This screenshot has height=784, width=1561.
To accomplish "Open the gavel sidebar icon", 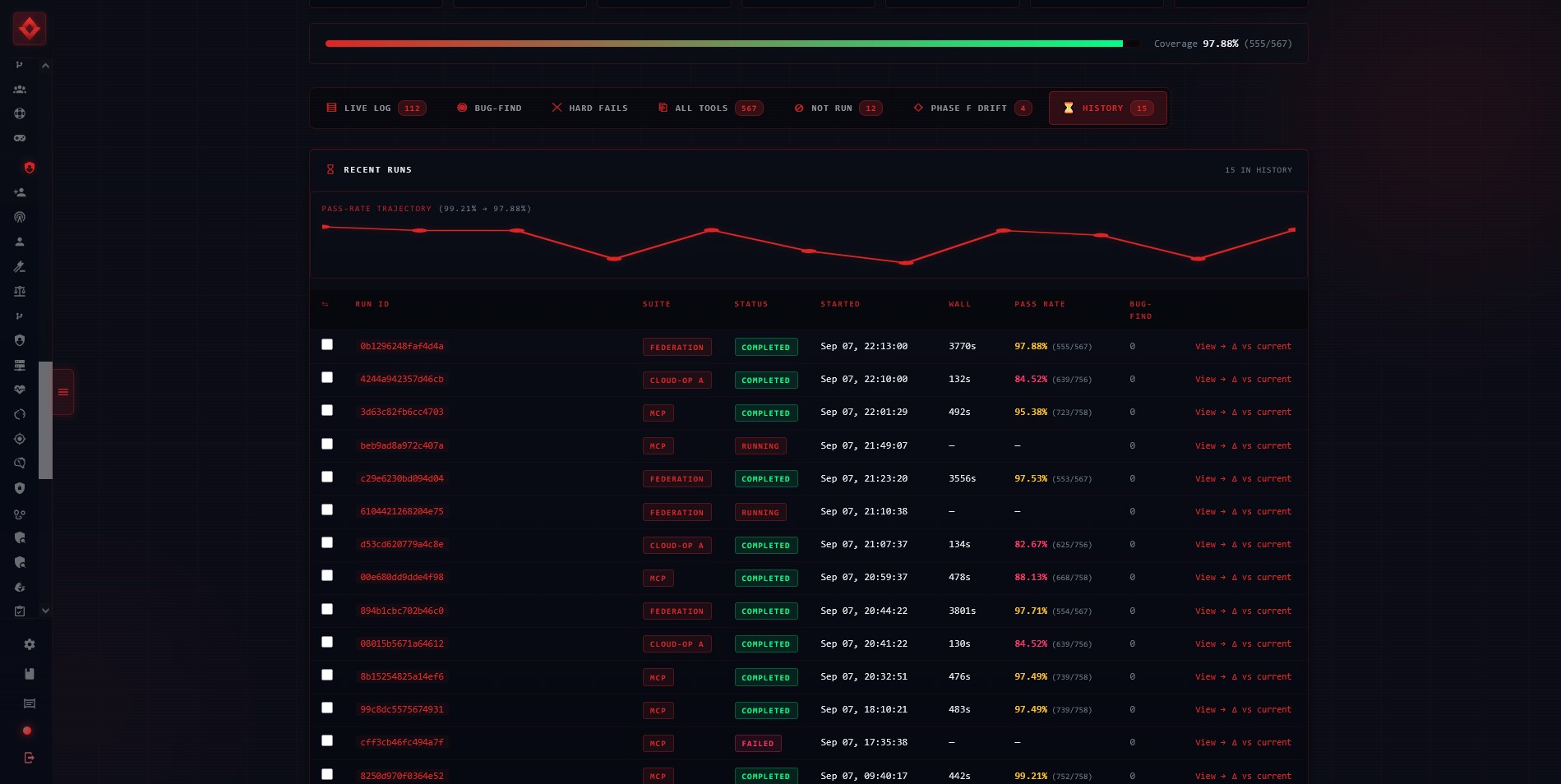I will tap(20, 266).
